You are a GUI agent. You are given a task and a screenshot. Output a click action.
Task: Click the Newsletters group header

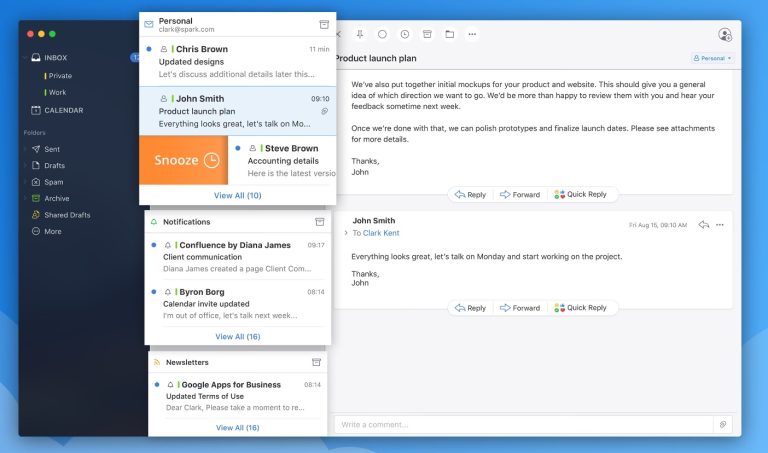(238, 362)
